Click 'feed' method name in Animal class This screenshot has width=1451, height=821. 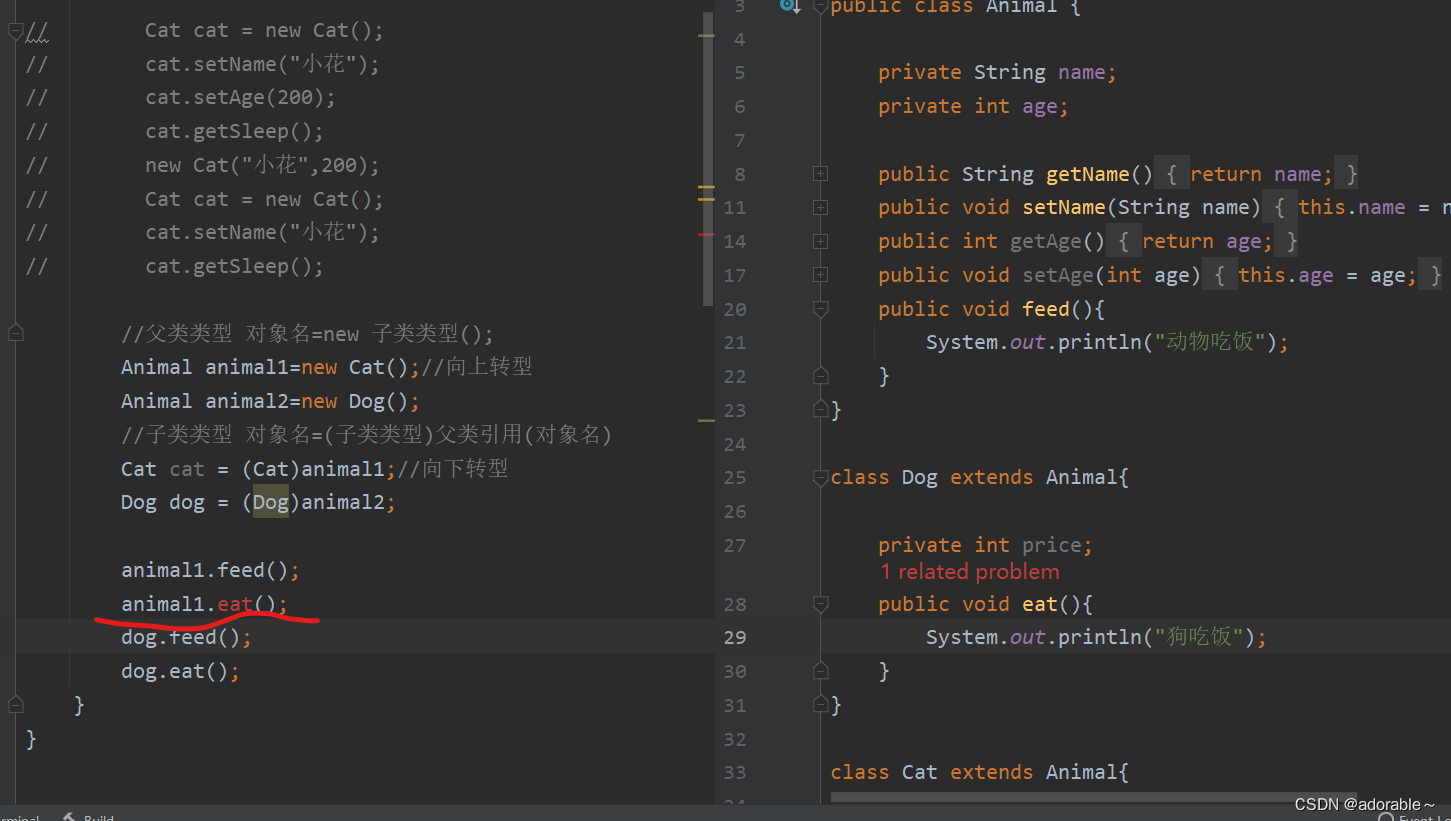click(x=1046, y=309)
